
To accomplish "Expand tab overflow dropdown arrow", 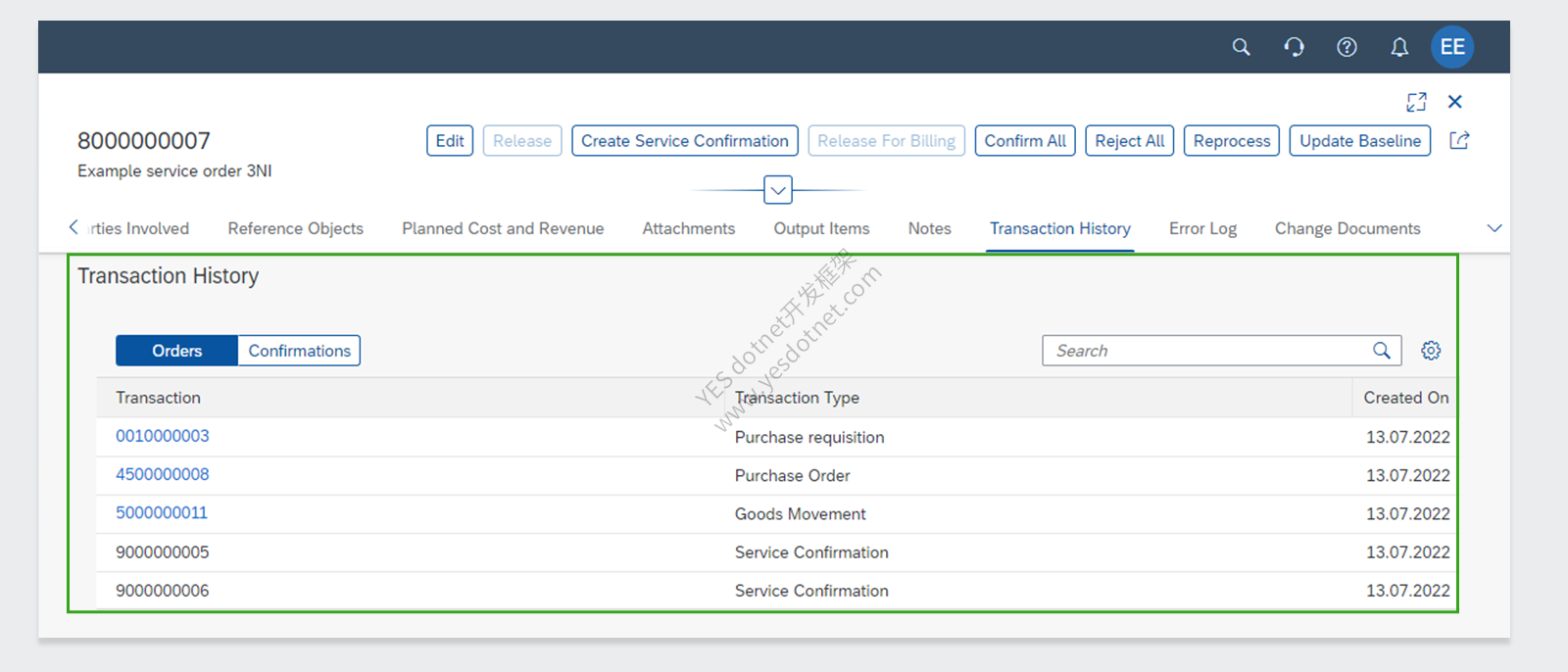I will click(1494, 228).
